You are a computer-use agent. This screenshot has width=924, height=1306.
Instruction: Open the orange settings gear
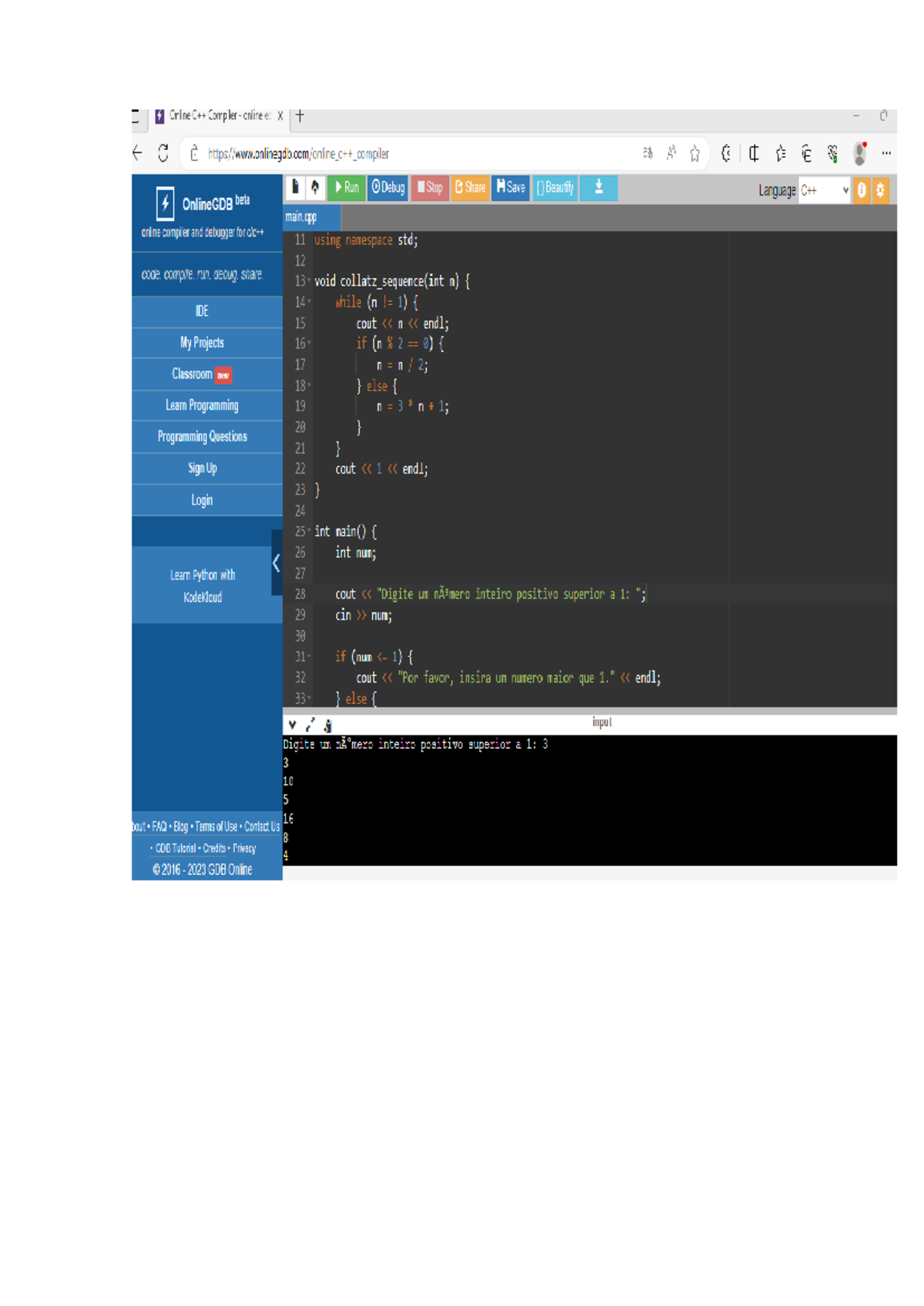[880, 190]
